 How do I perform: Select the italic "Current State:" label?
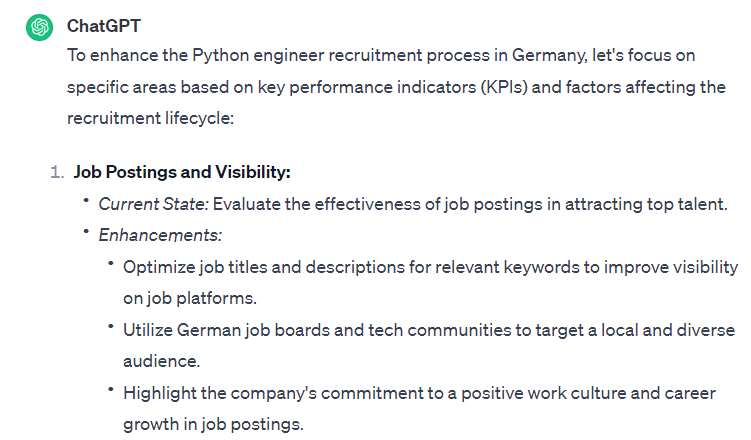click(x=151, y=204)
